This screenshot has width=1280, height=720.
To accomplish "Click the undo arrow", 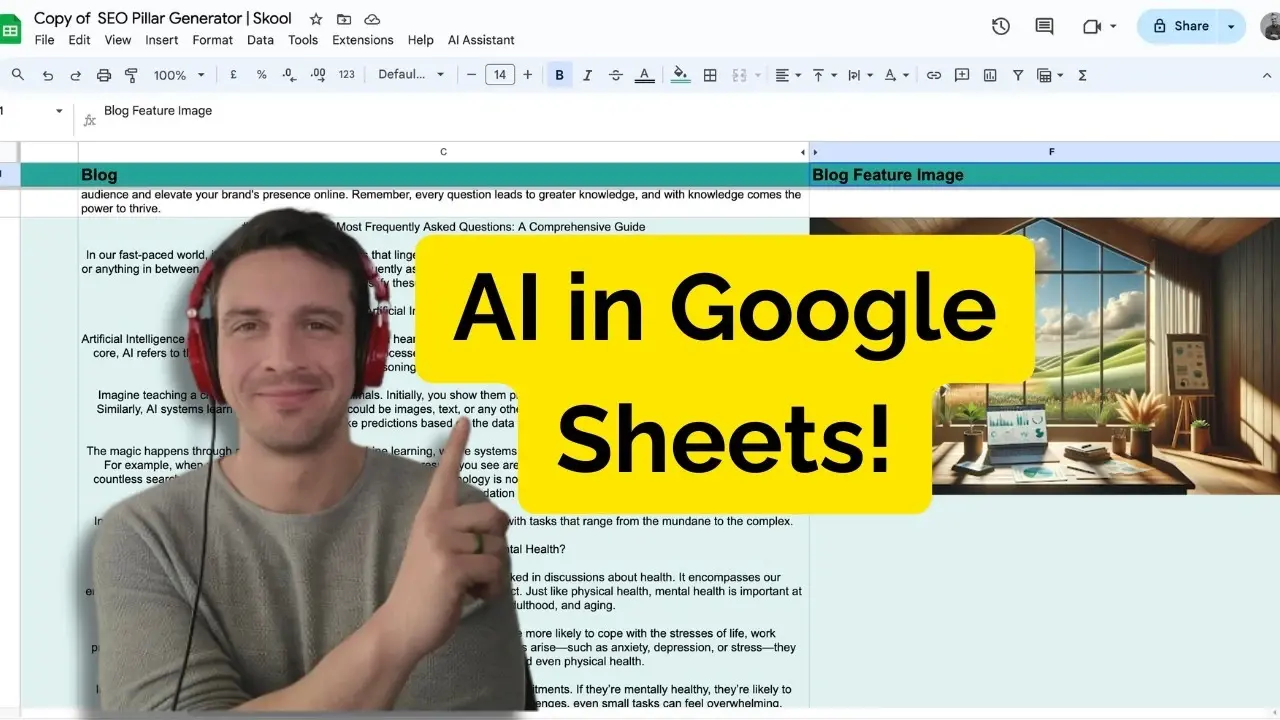I will pos(48,75).
